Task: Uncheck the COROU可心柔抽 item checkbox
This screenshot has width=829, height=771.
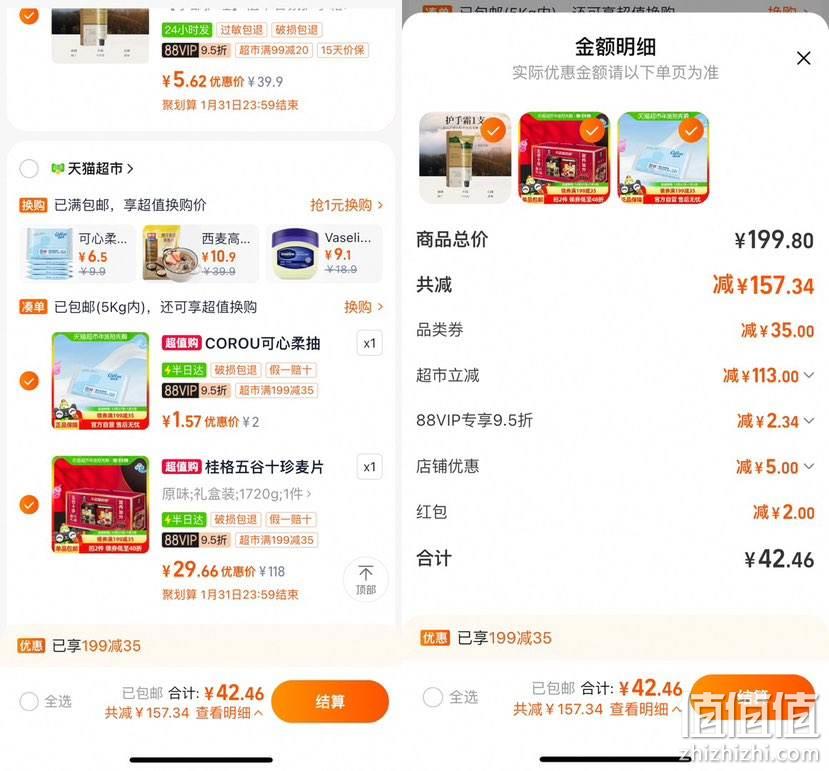Action: pyautogui.click(x=29, y=381)
